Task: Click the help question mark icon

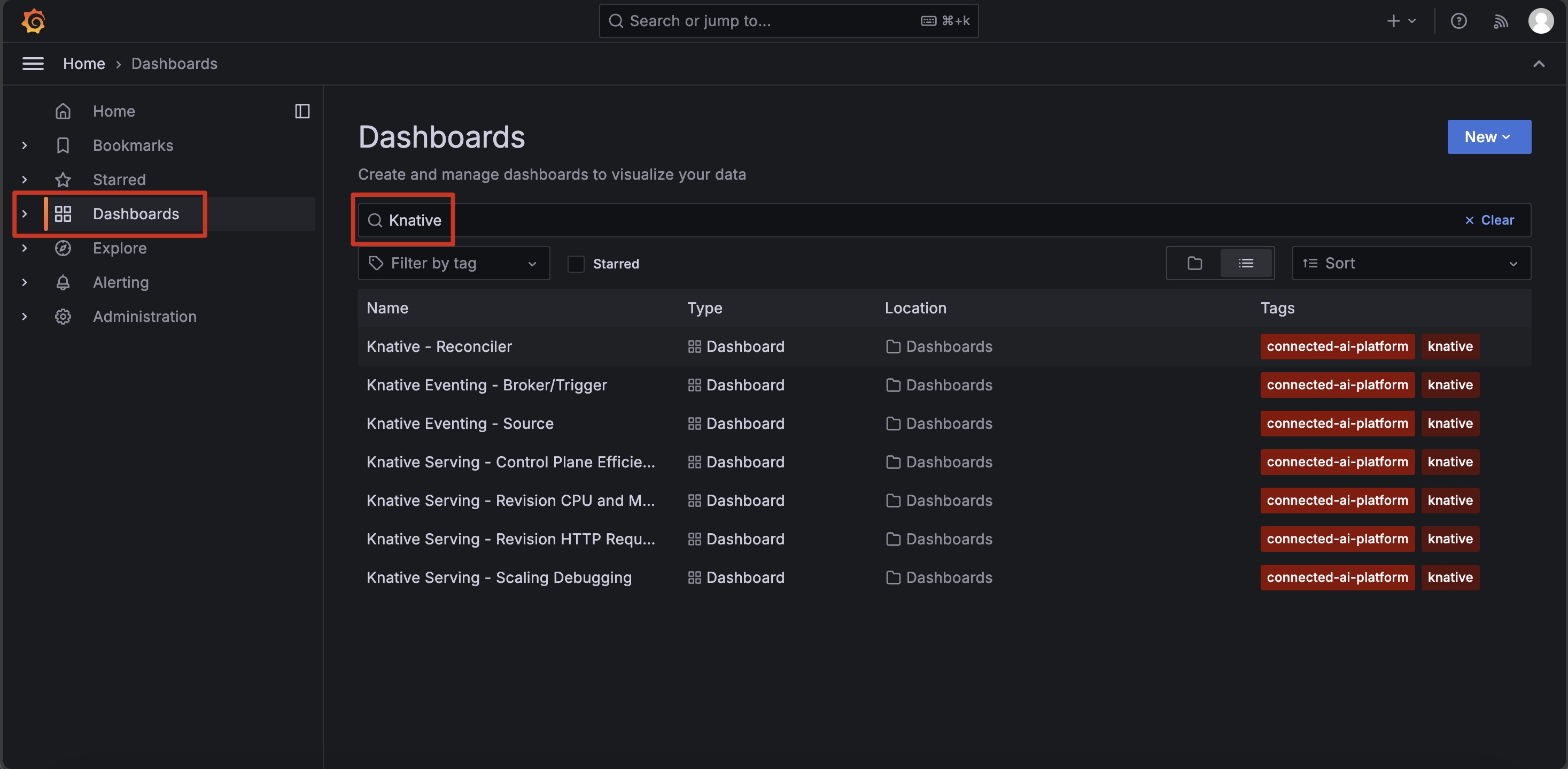Action: point(1458,21)
